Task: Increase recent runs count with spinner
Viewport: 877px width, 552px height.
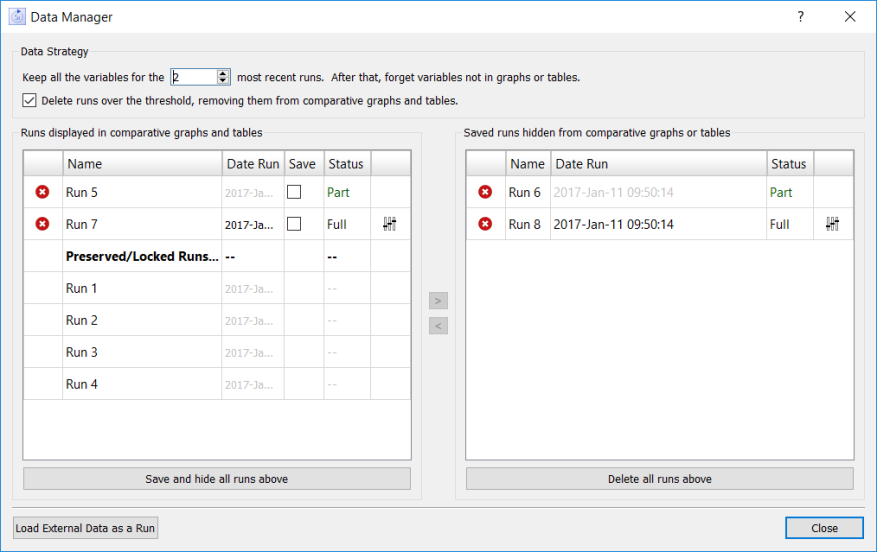Action: (223, 73)
